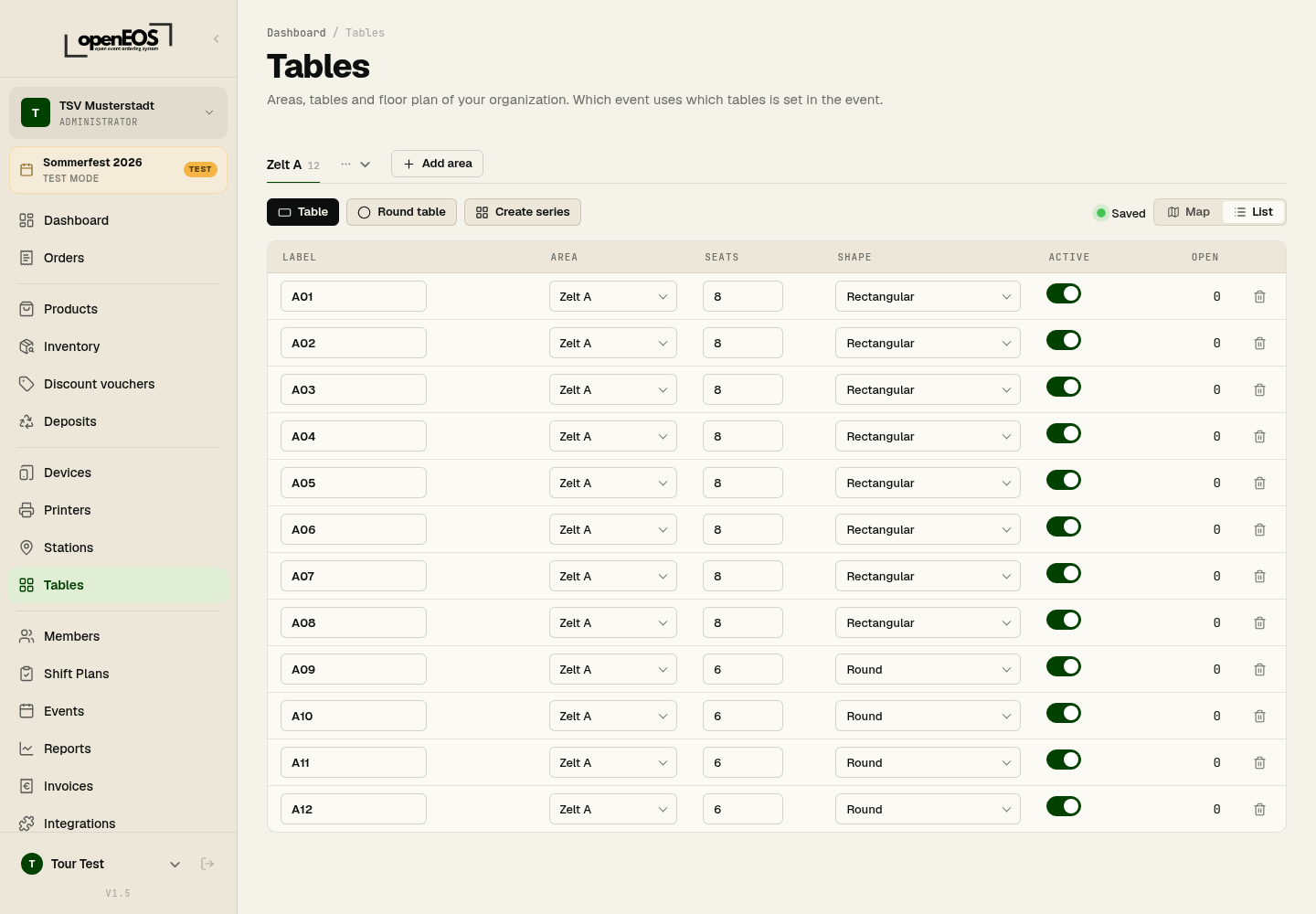Toggle active state of table A05
Viewport: 1316px width, 914px height.
[1064, 480]
